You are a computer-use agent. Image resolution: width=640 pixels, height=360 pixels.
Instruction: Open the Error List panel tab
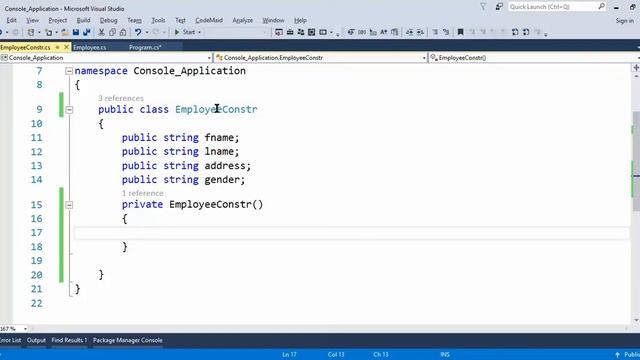(x=10, y=340)
